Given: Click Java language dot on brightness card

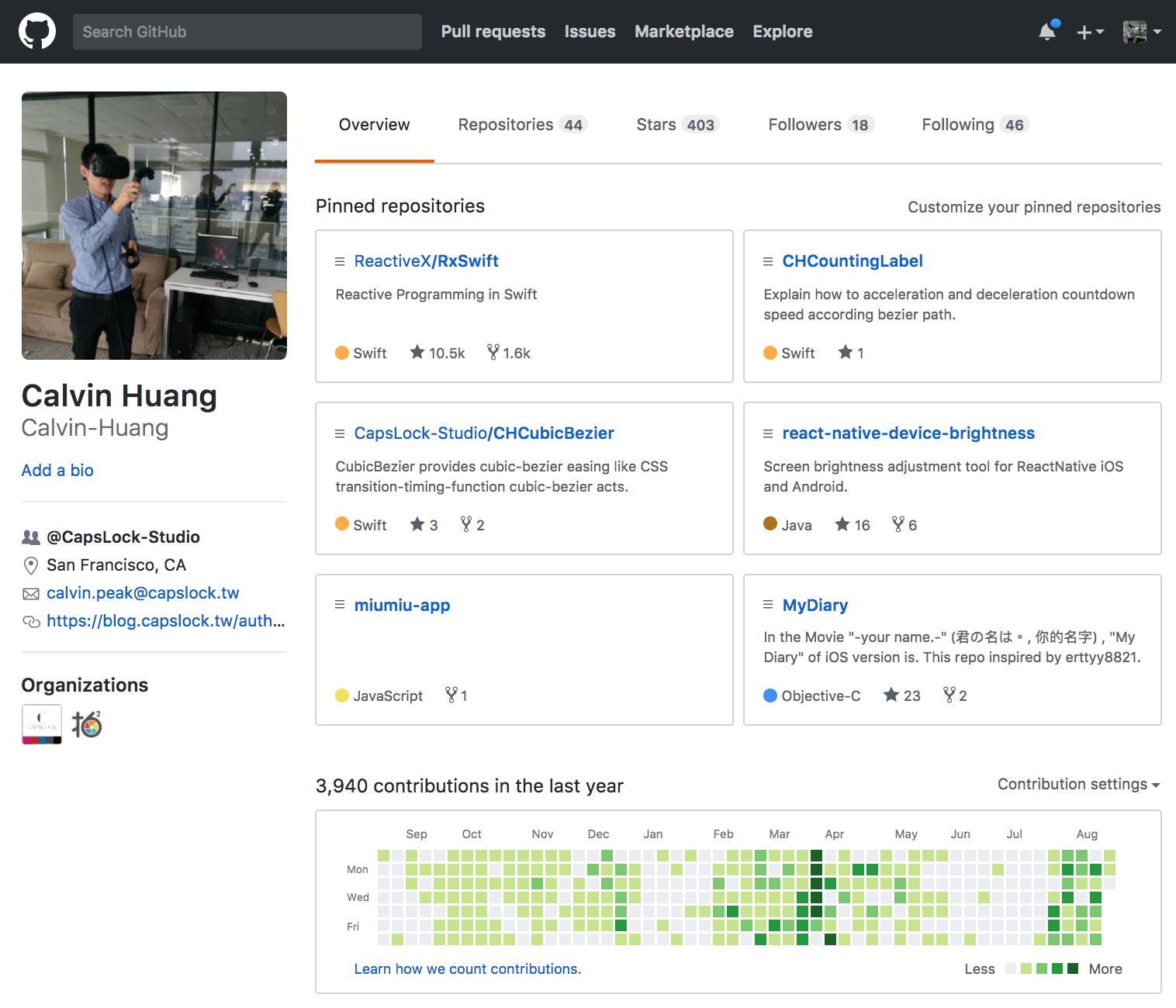Looking at the screenshot, I should pos(770,523).
